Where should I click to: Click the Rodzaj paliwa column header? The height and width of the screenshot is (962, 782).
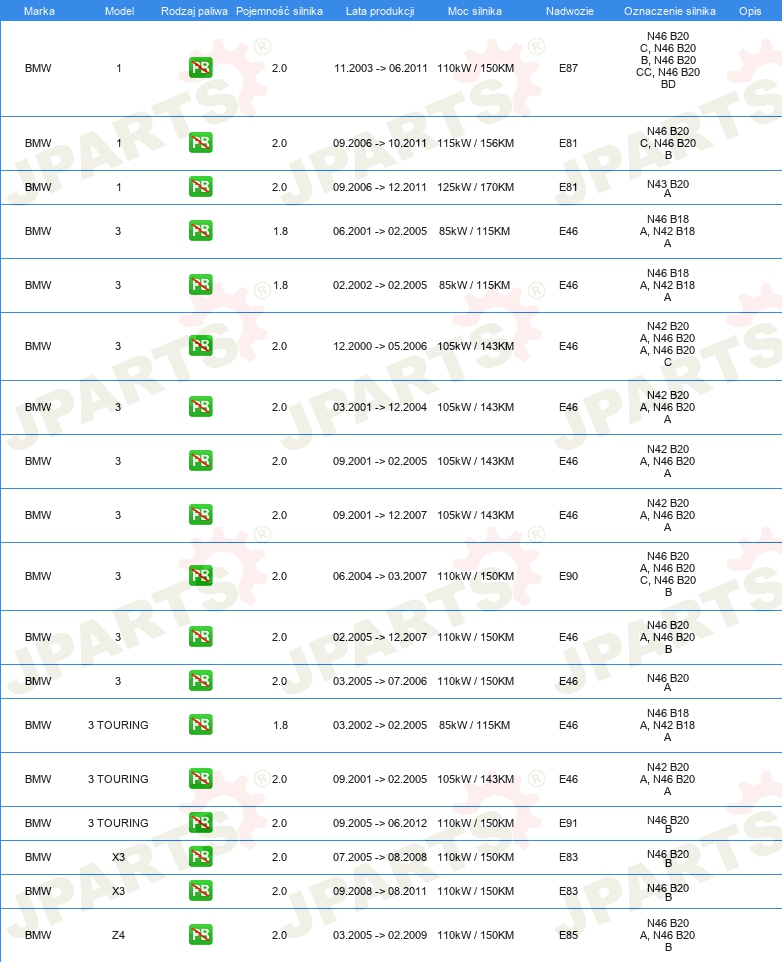194,11
